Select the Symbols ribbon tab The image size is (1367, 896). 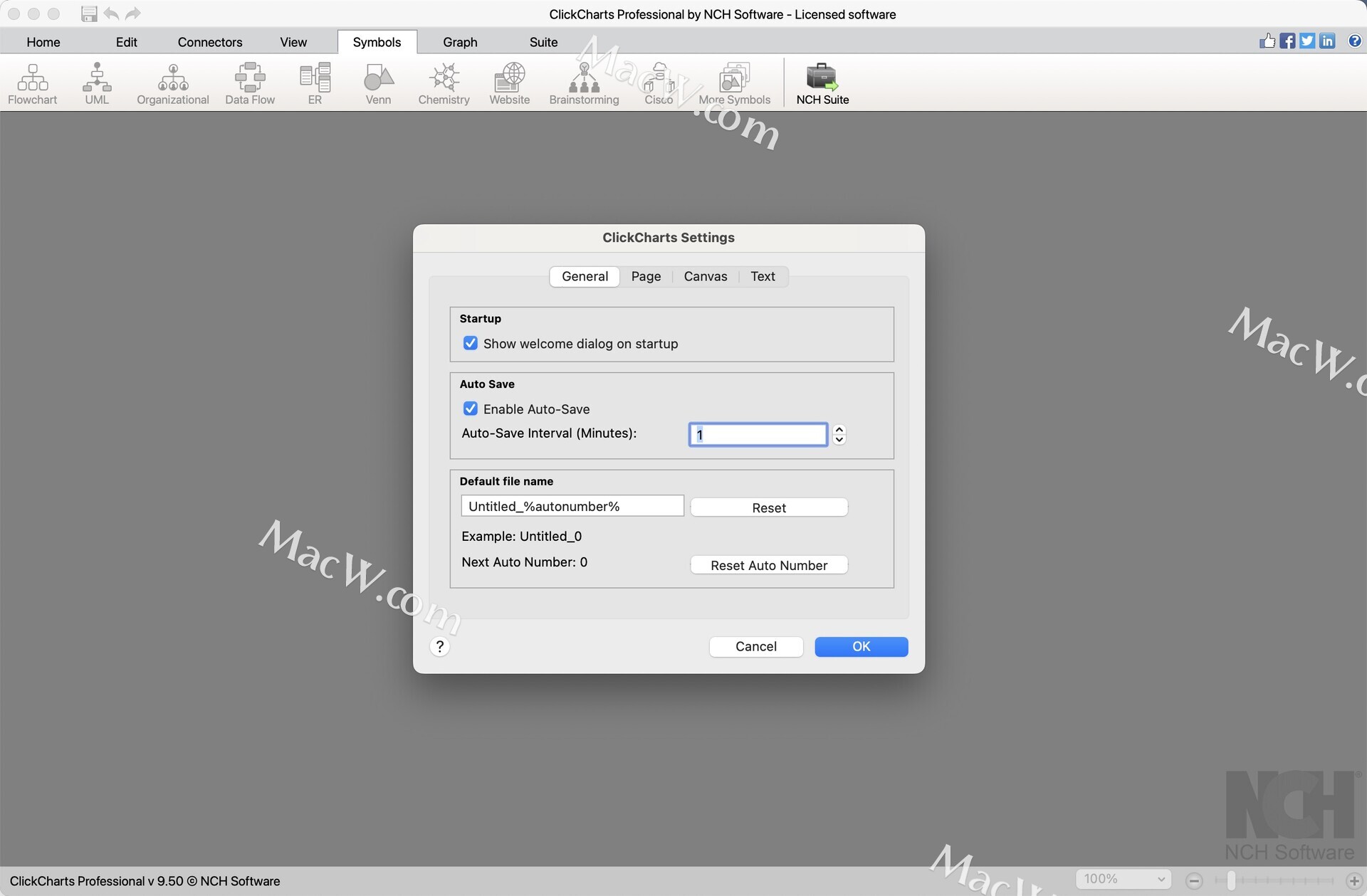[377, 42]
